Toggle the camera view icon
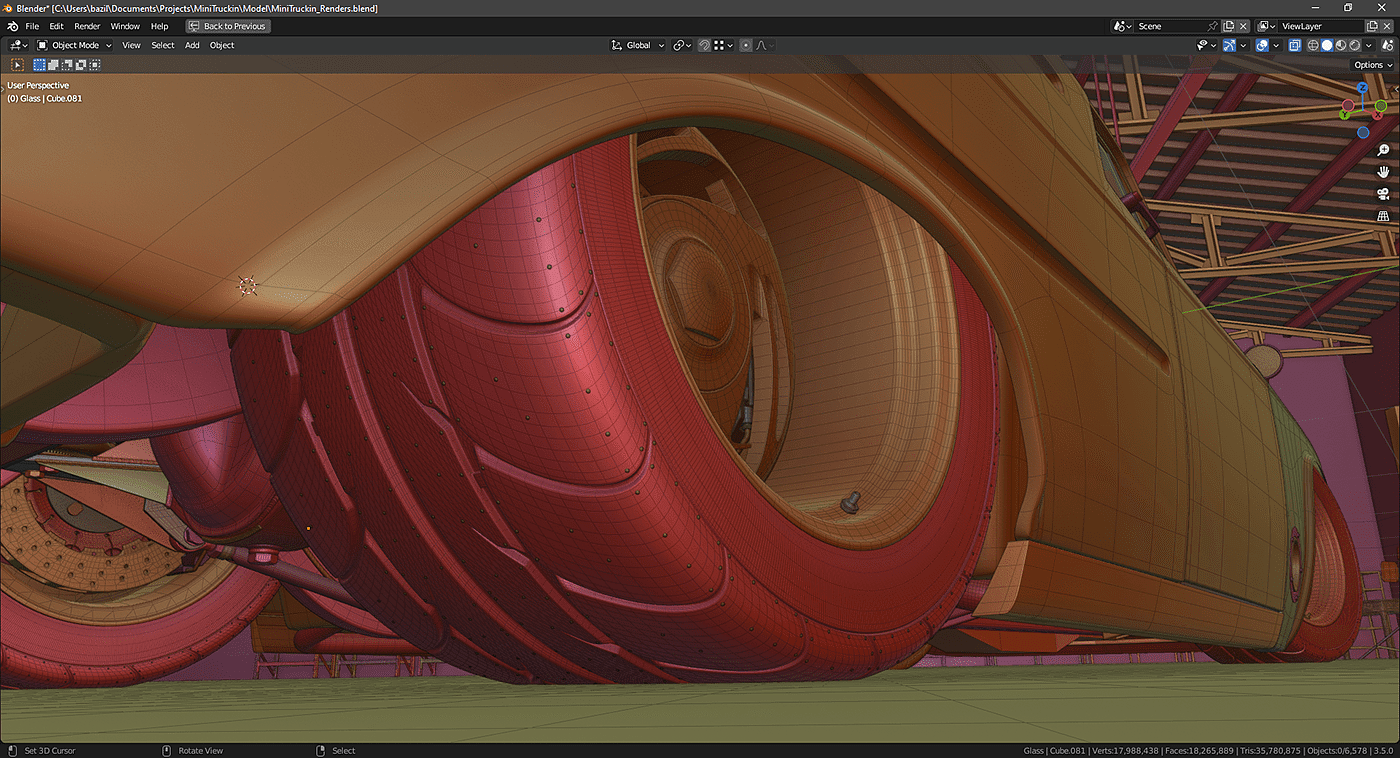This screenshot has width=1400, height=758. [x=1383, y=194]
